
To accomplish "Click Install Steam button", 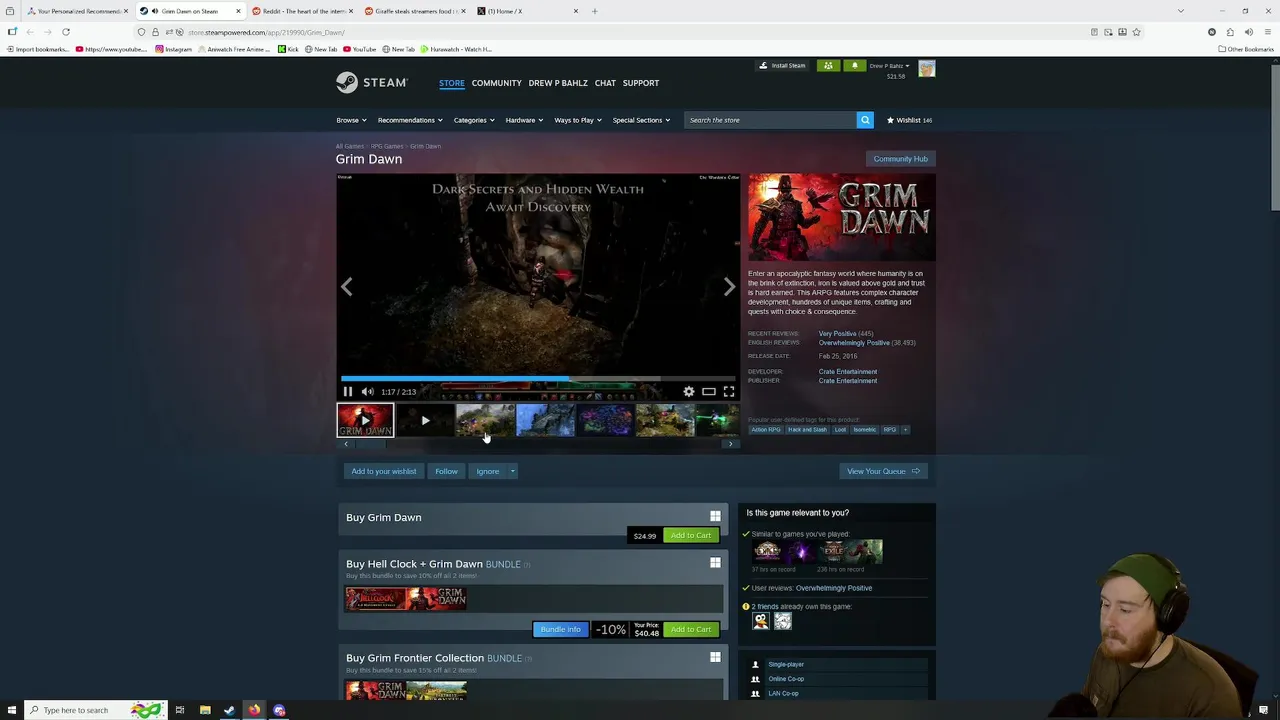I will 782,66.
